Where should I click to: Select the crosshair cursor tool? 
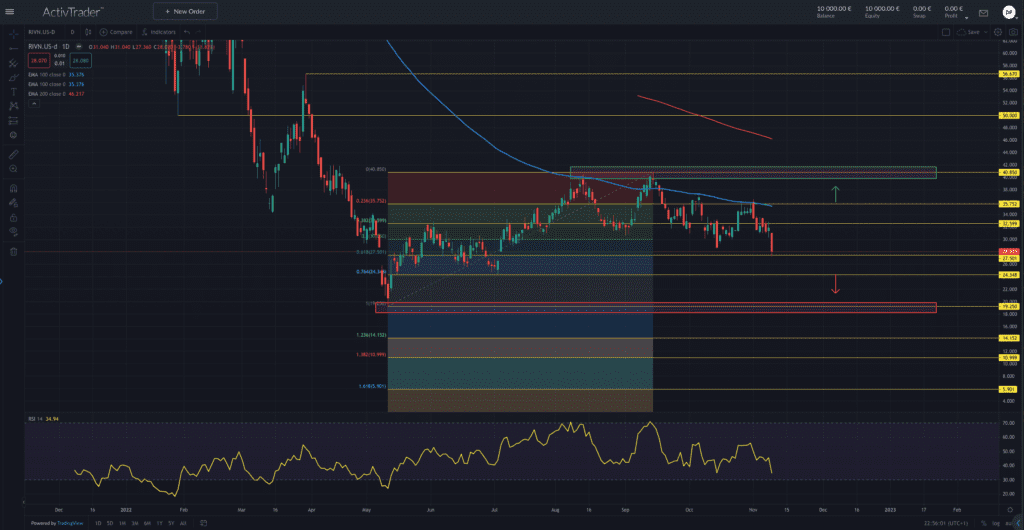[13, 33]
